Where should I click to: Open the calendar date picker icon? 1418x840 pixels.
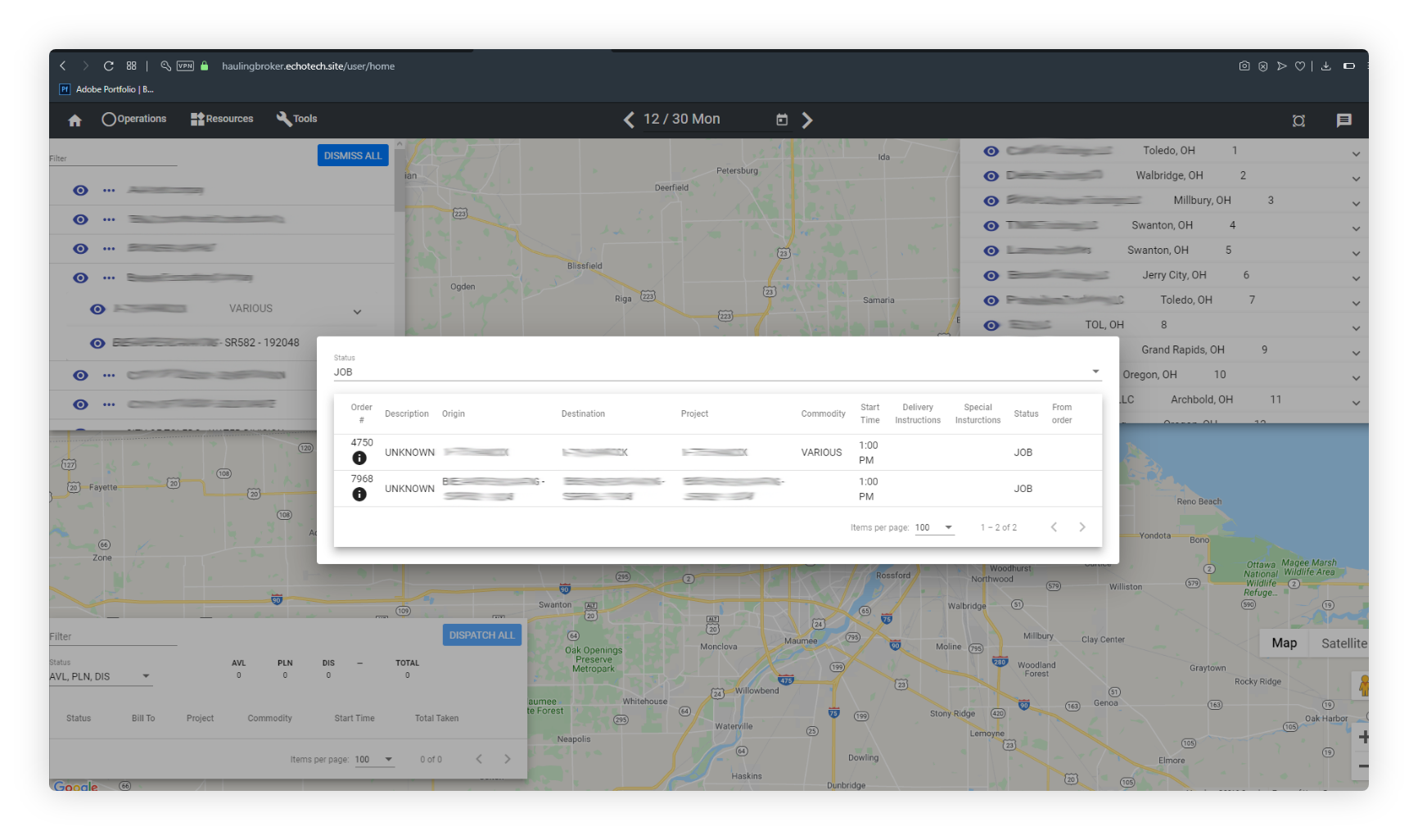[x=782, y=120]
